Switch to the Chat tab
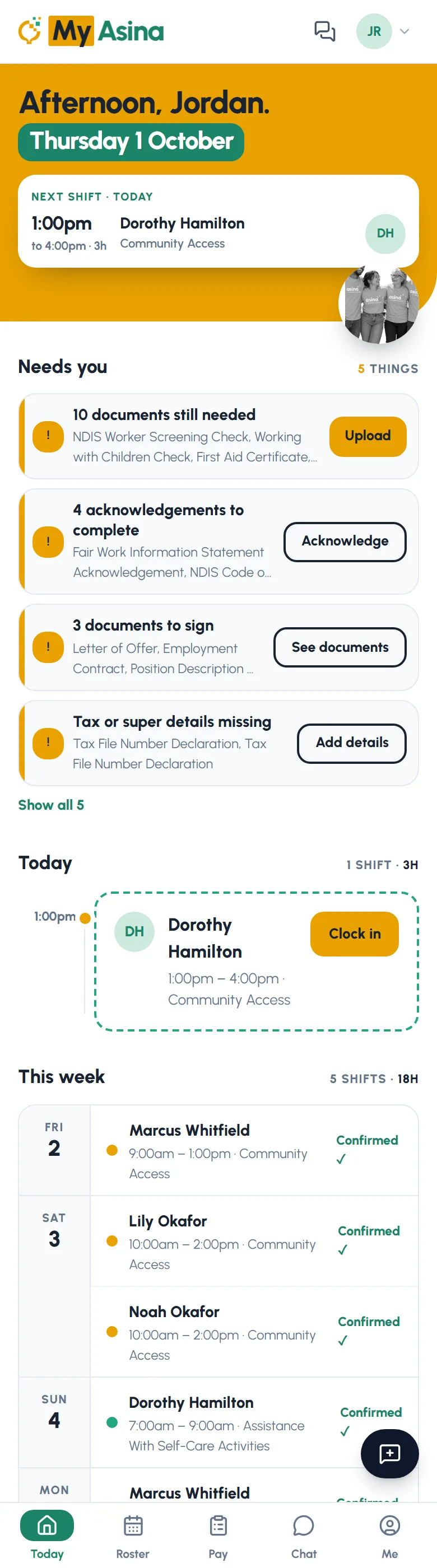The height and width of the screenshot is (1568, 437). [304, 1534]
